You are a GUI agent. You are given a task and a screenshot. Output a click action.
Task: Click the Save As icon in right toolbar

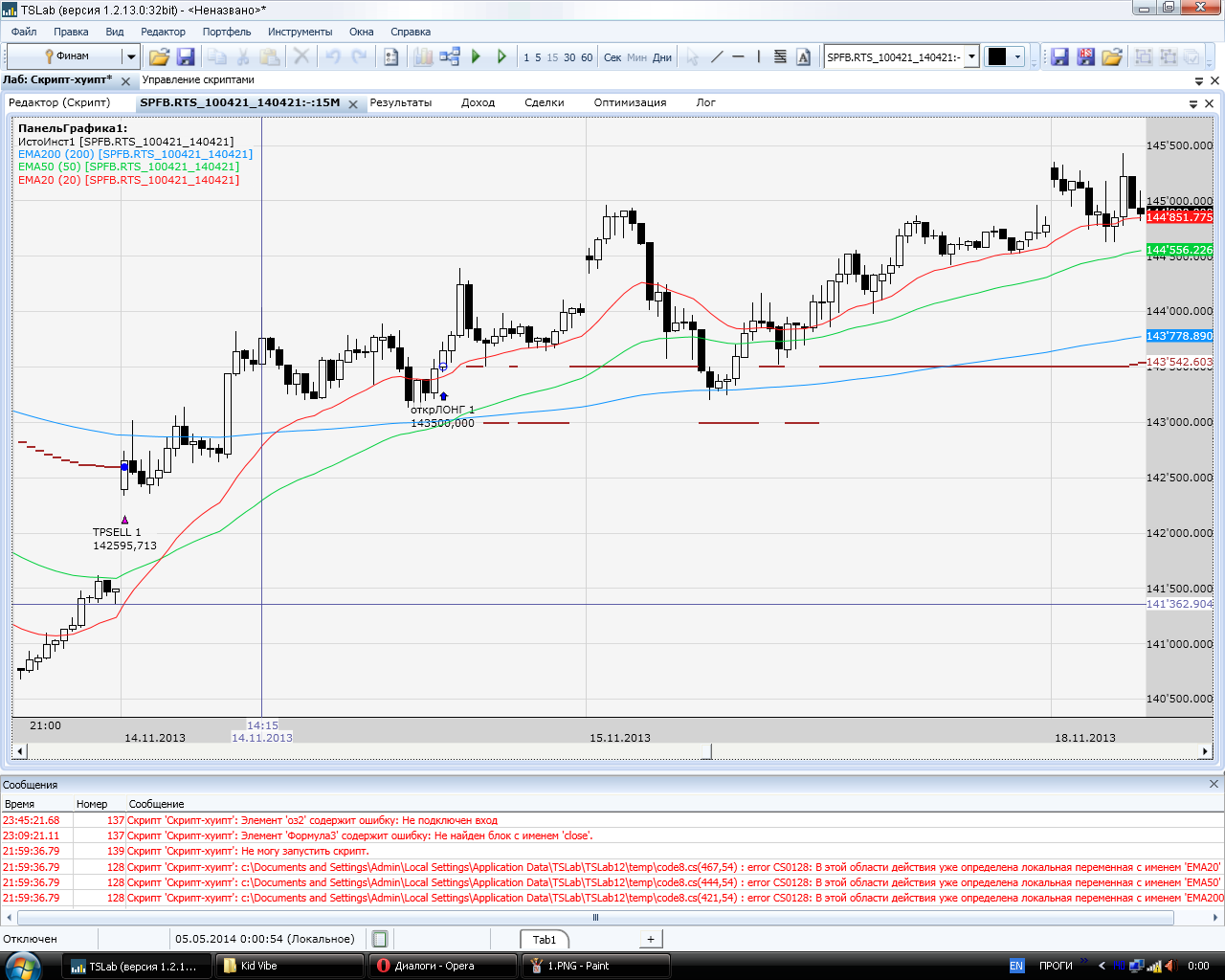pos(1085,57)
